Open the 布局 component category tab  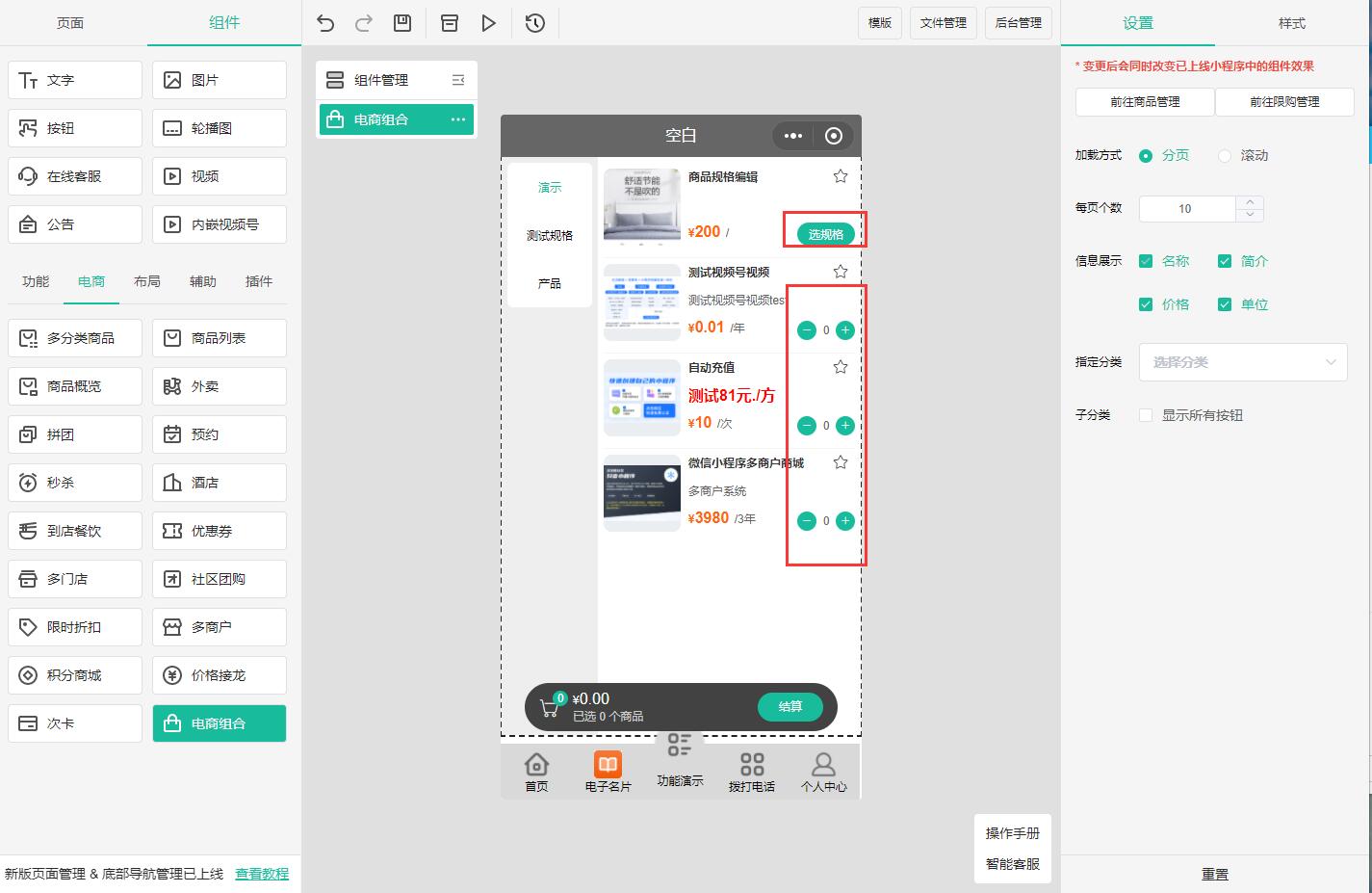pyautogui.click(x=147, y=281)
